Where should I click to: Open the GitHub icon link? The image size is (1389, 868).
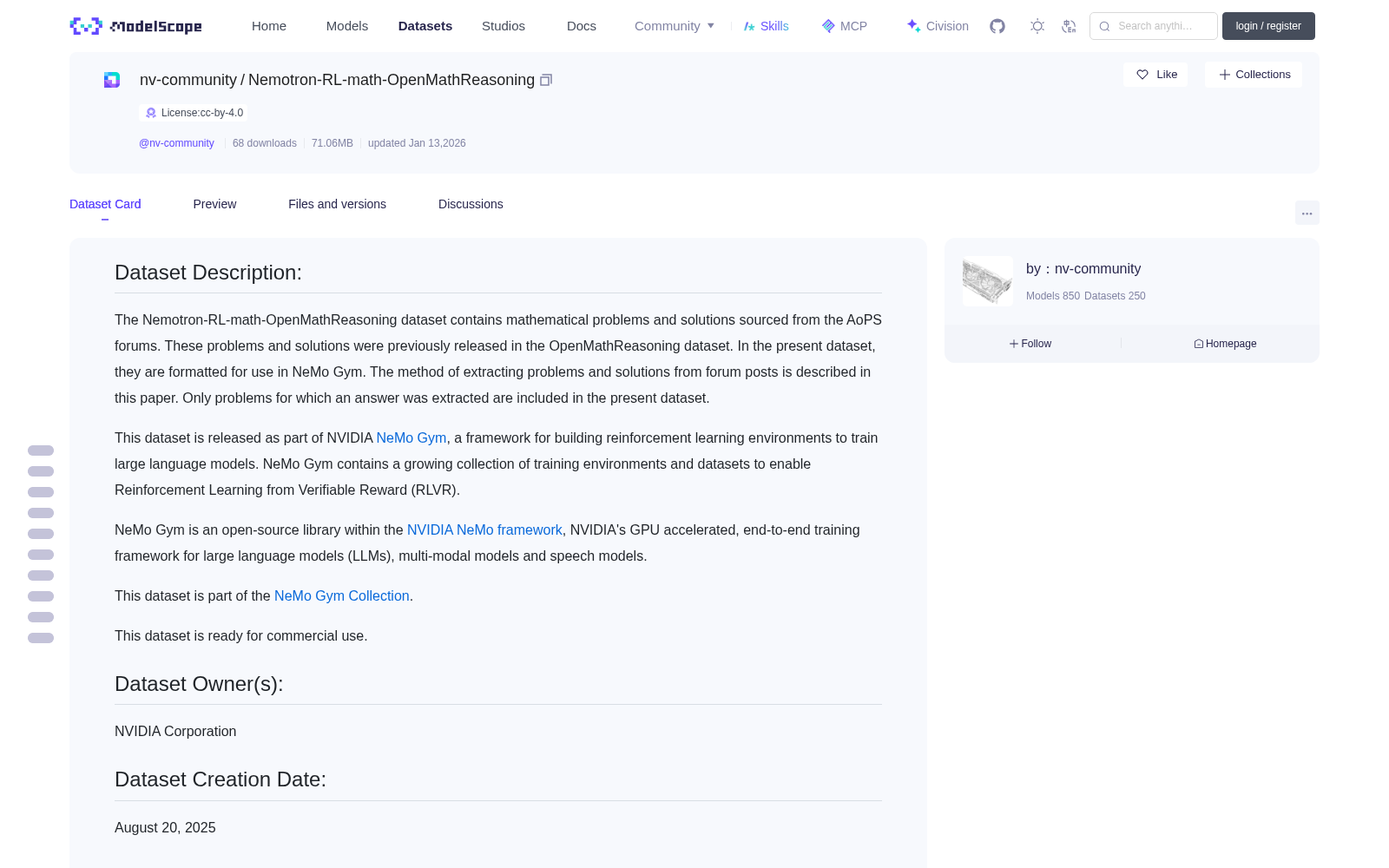click(997, 26)
